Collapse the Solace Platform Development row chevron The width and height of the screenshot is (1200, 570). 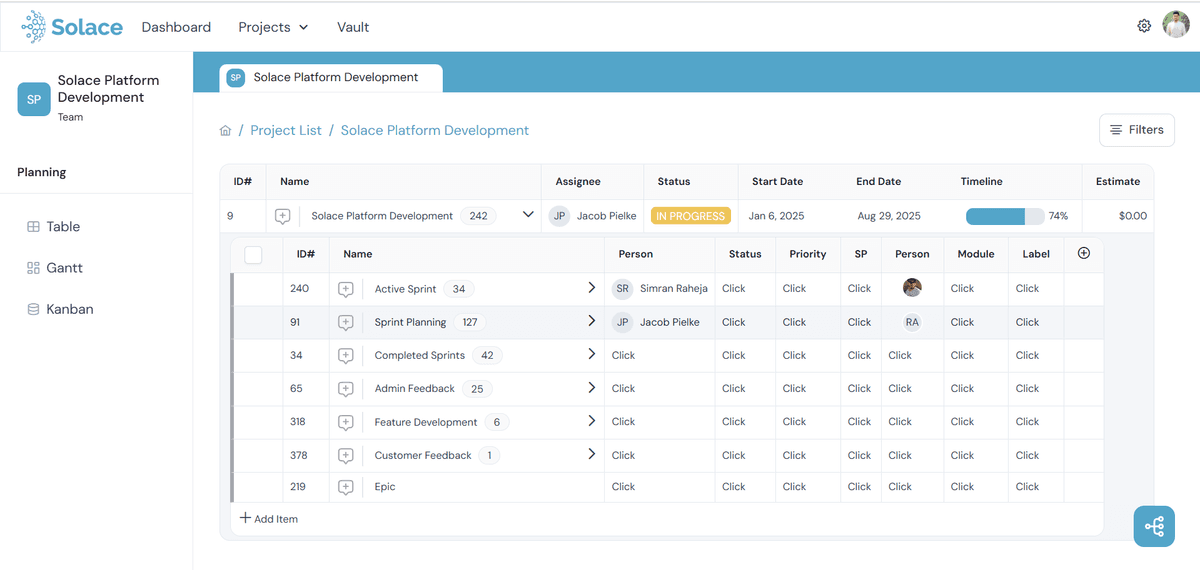click(x=528, y=215)
